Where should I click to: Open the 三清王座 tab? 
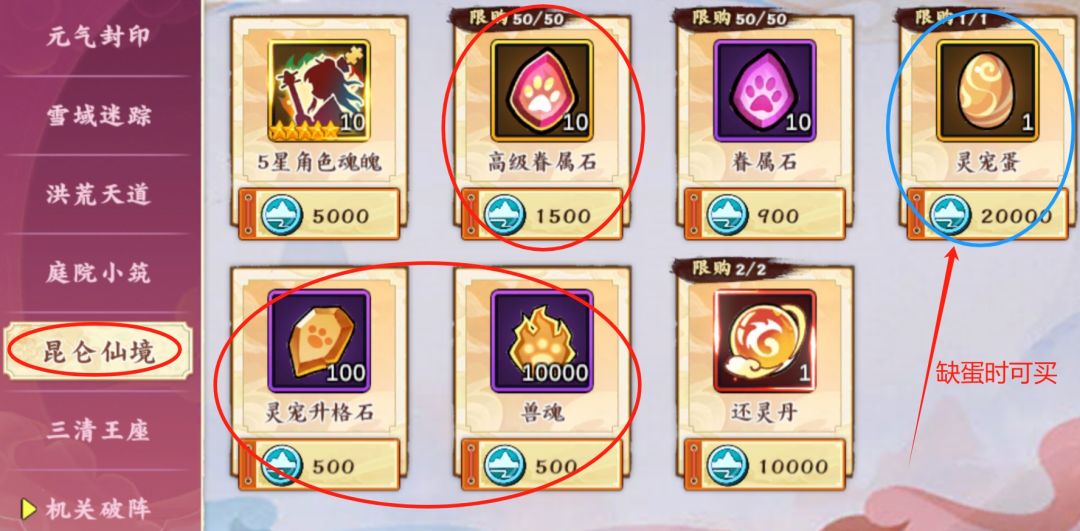[97, 430]
